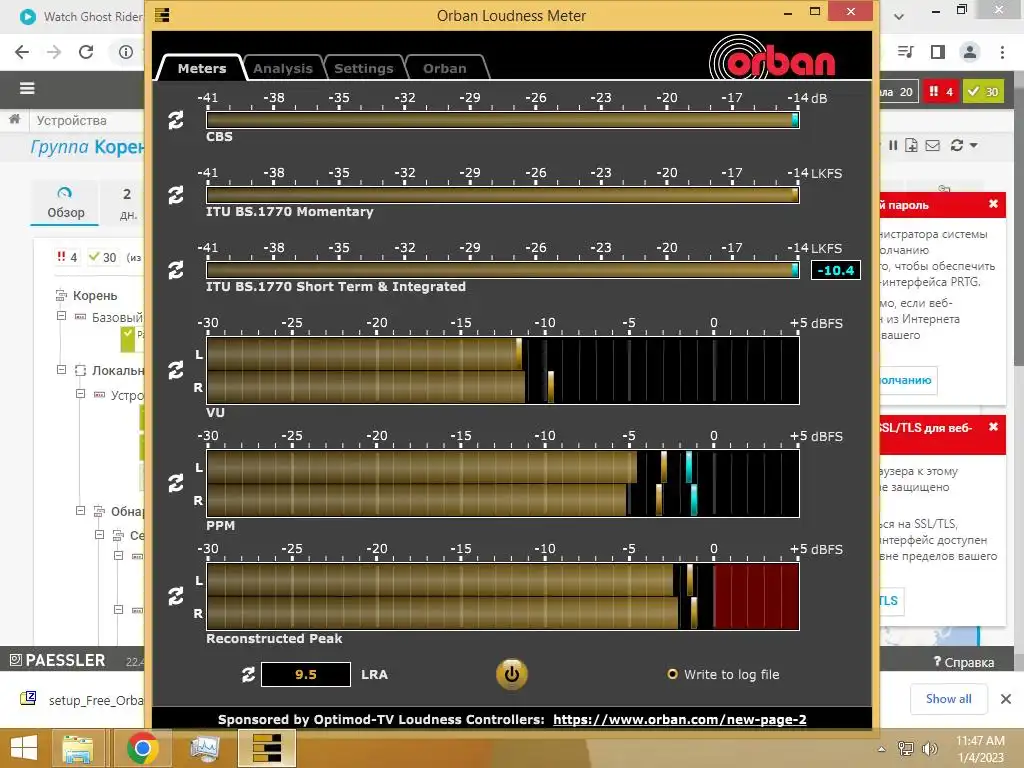
Task: Click the Reconstructed Peak red over zone
Action: [756, 596]
